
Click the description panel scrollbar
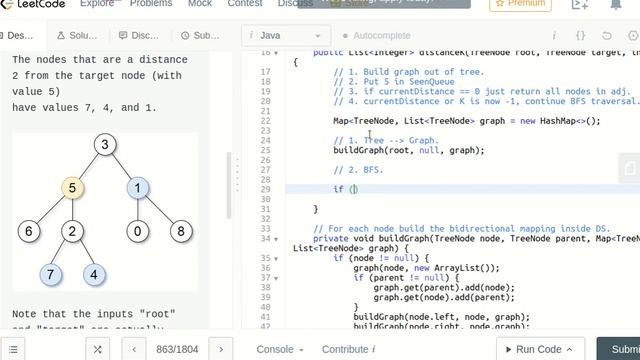tap(229, 186)
